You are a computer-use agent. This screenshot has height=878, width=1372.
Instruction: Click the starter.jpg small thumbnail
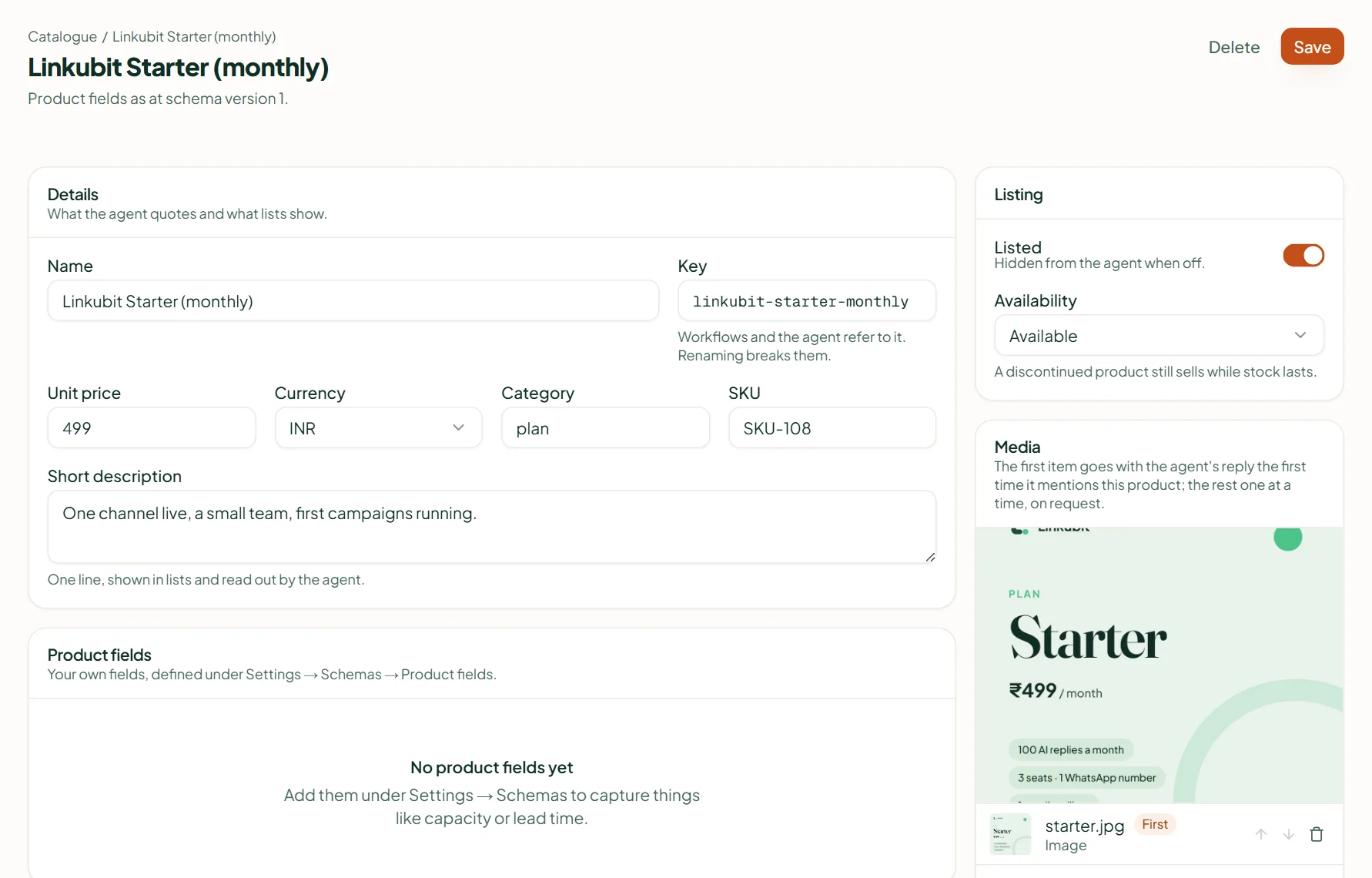point(1010,834)
